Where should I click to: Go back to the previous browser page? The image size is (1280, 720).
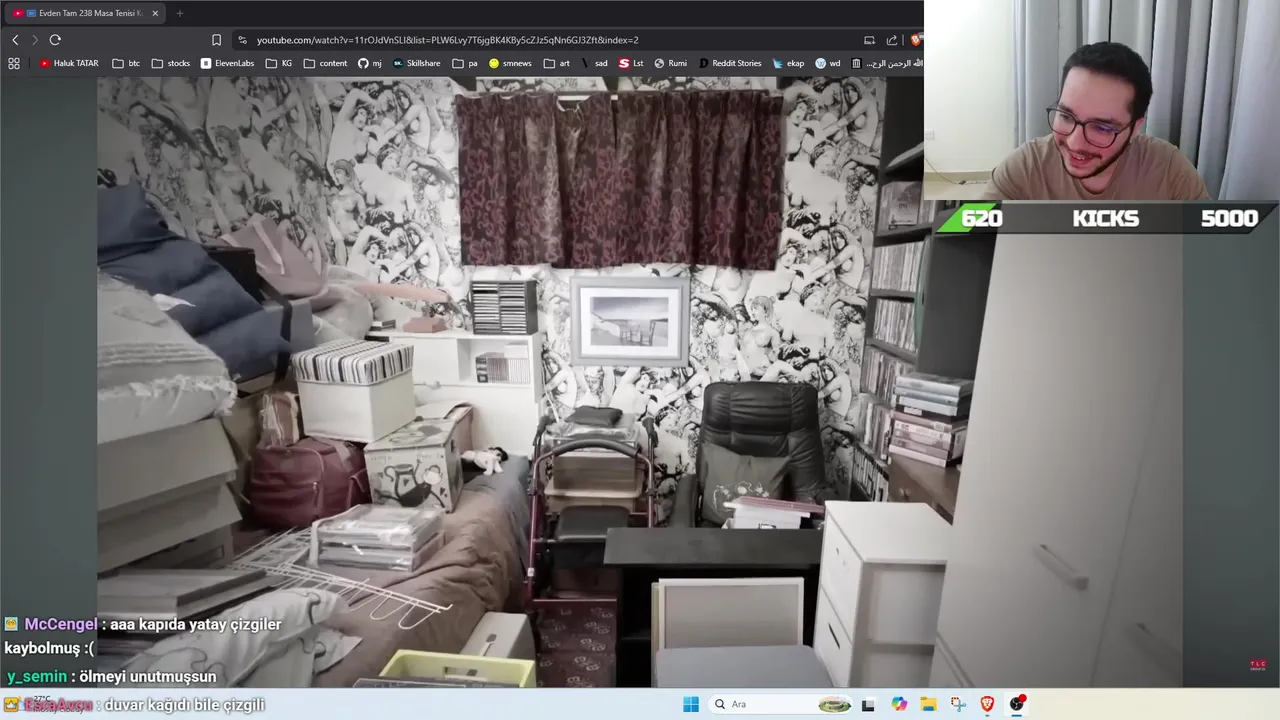(15, 40)
